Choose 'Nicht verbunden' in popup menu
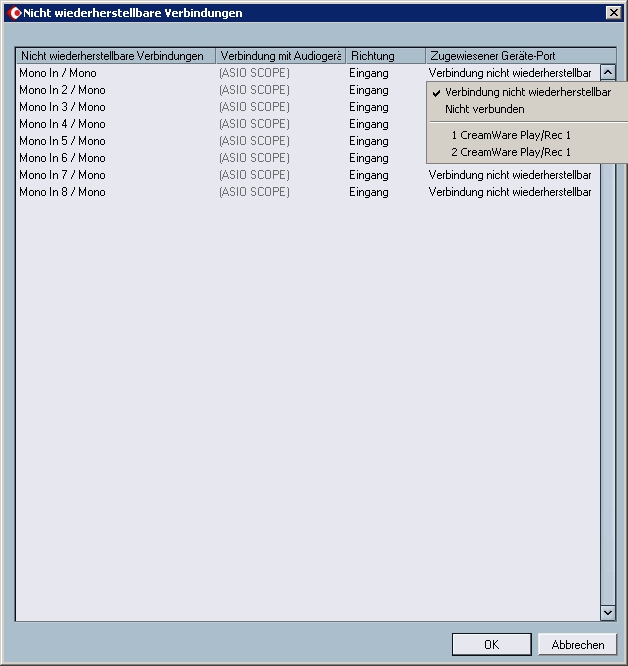Screen dimensions: 628x666 (x=484, y=109)
